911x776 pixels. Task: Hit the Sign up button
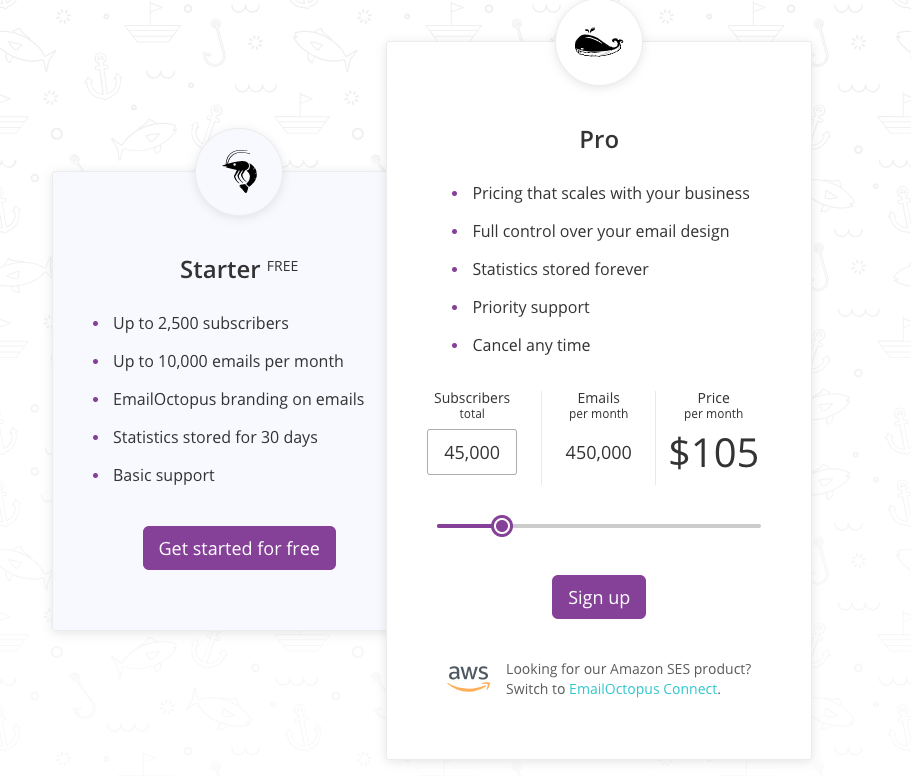[598, 597]
